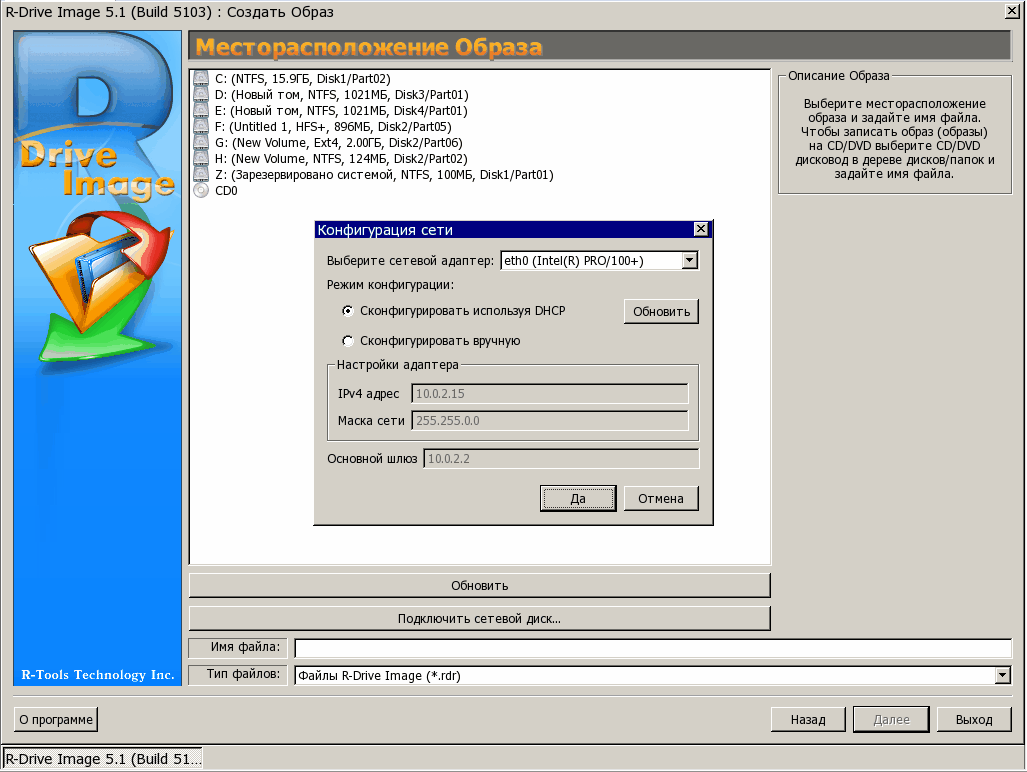Screen dimensions: 1027x772
Task: Select F: (Untitled 1, HFS+) row
Action: tap(333, 126)
